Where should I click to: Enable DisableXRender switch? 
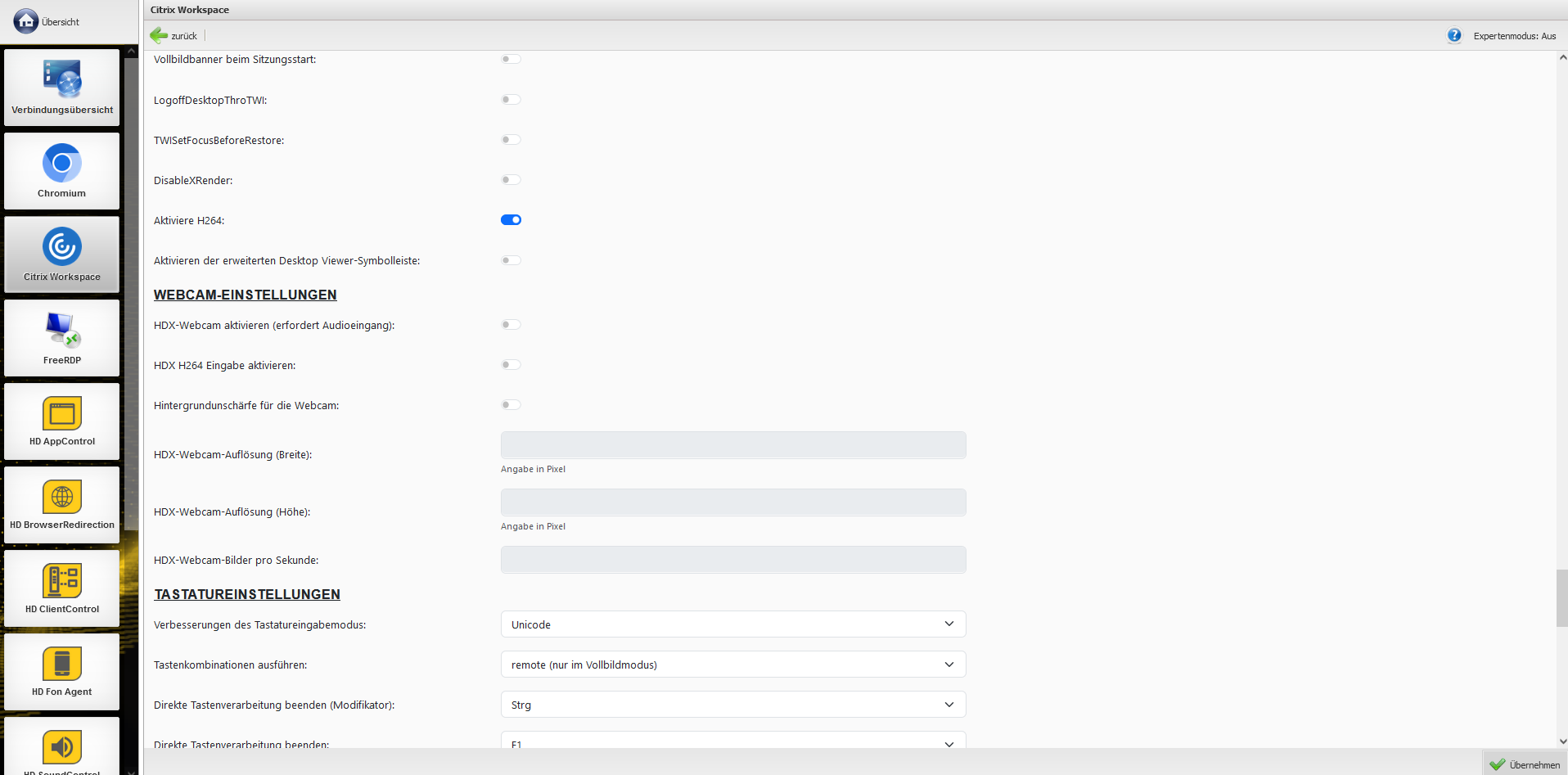511,179
